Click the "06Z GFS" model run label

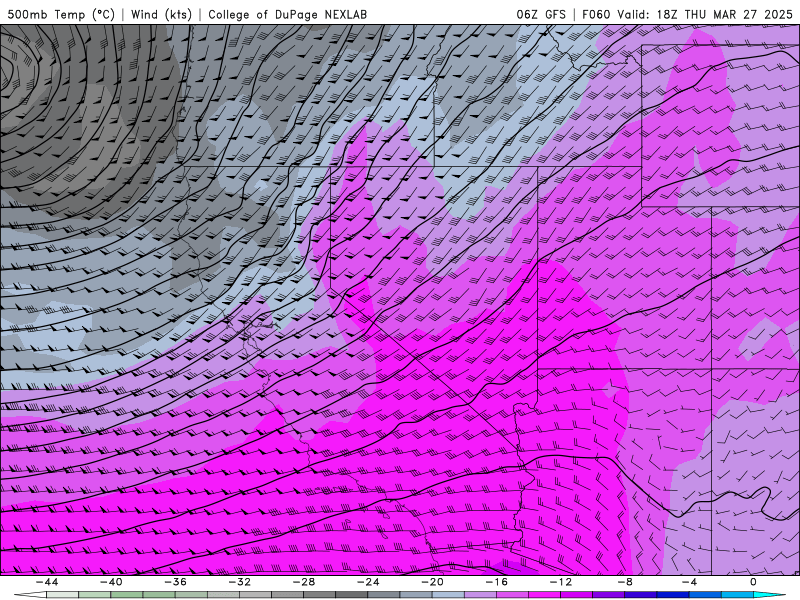tap(541, 14)
